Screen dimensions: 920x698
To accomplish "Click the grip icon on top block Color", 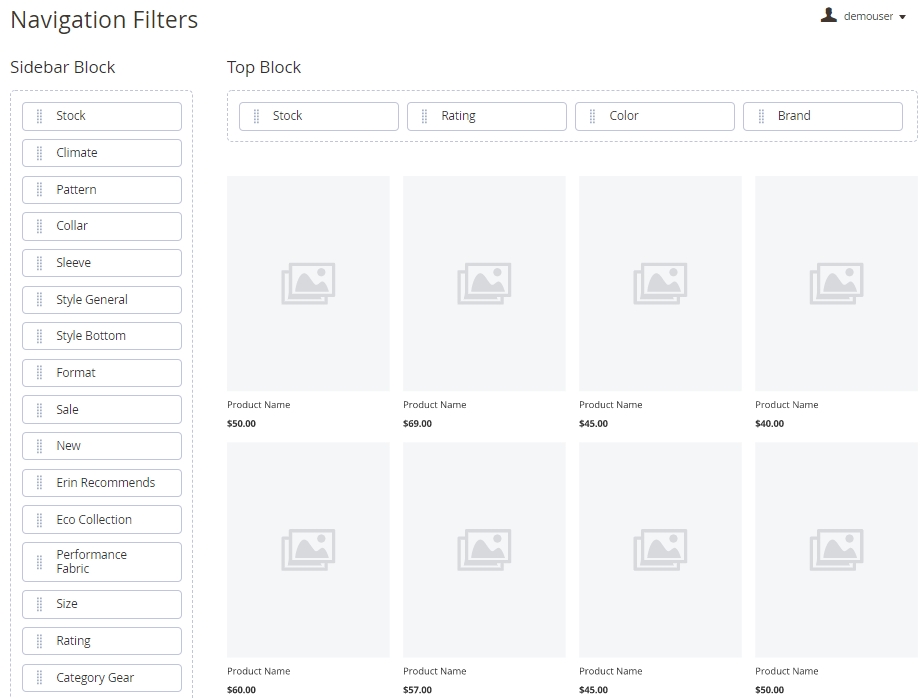I will (592, 116).
